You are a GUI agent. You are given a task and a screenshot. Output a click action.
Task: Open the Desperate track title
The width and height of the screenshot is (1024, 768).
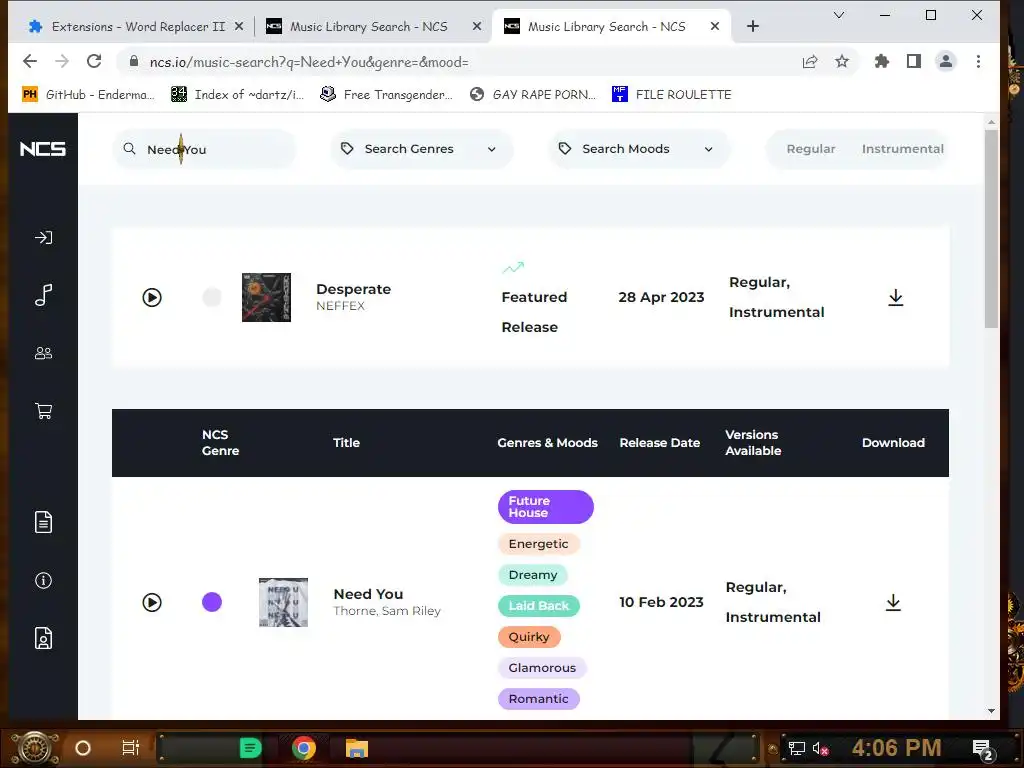click(x=353, y=289)
